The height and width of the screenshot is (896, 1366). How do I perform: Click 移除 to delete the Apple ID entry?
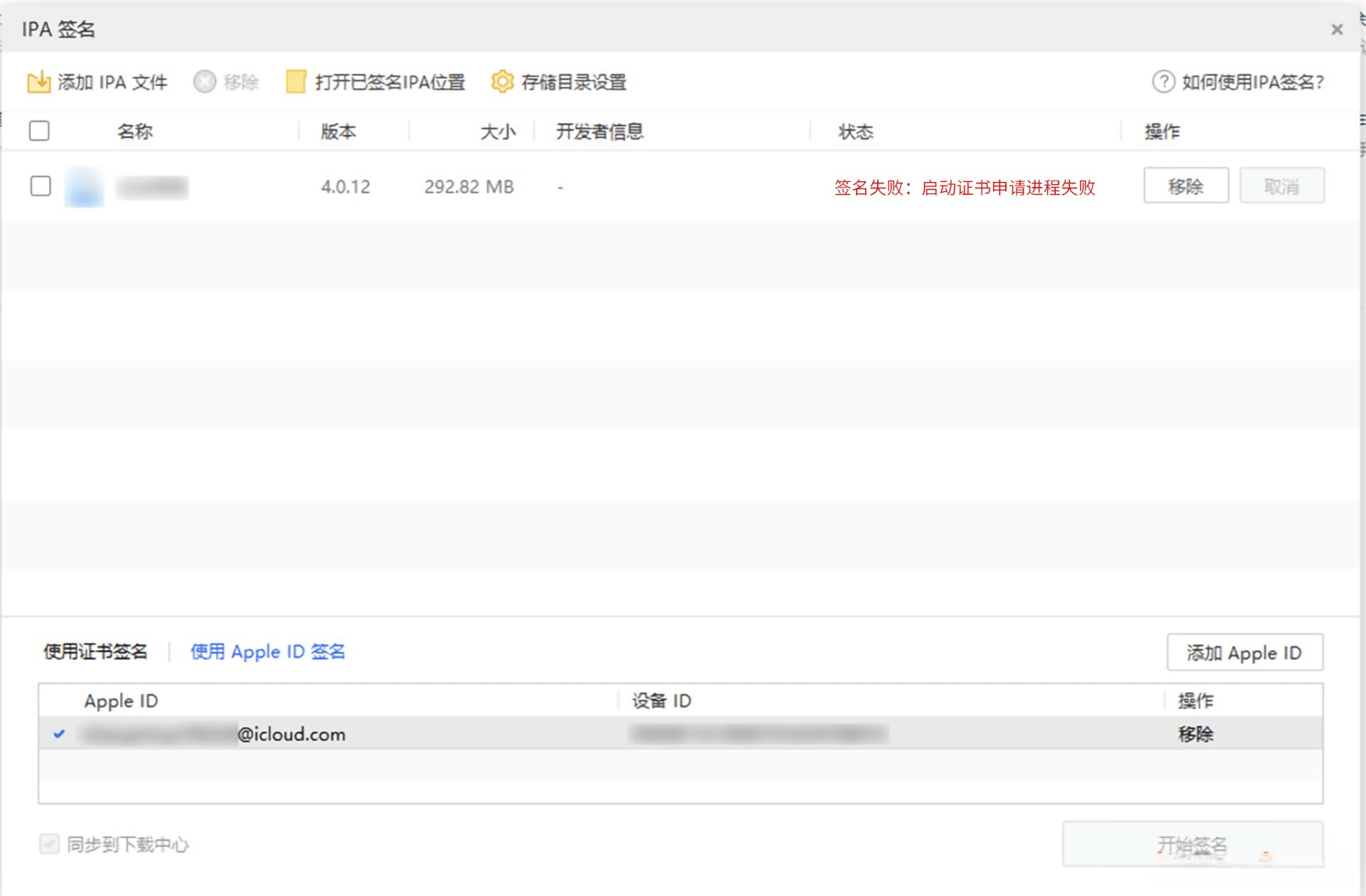1197,735
